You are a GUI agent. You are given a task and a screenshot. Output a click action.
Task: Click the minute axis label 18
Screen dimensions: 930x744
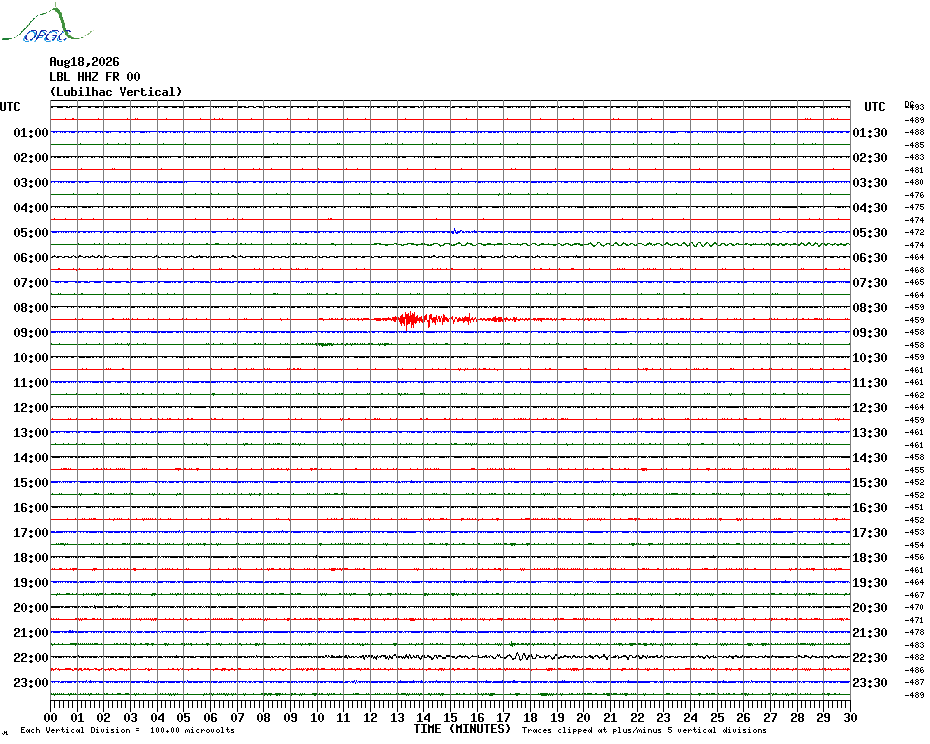click(x=530, y=717)
